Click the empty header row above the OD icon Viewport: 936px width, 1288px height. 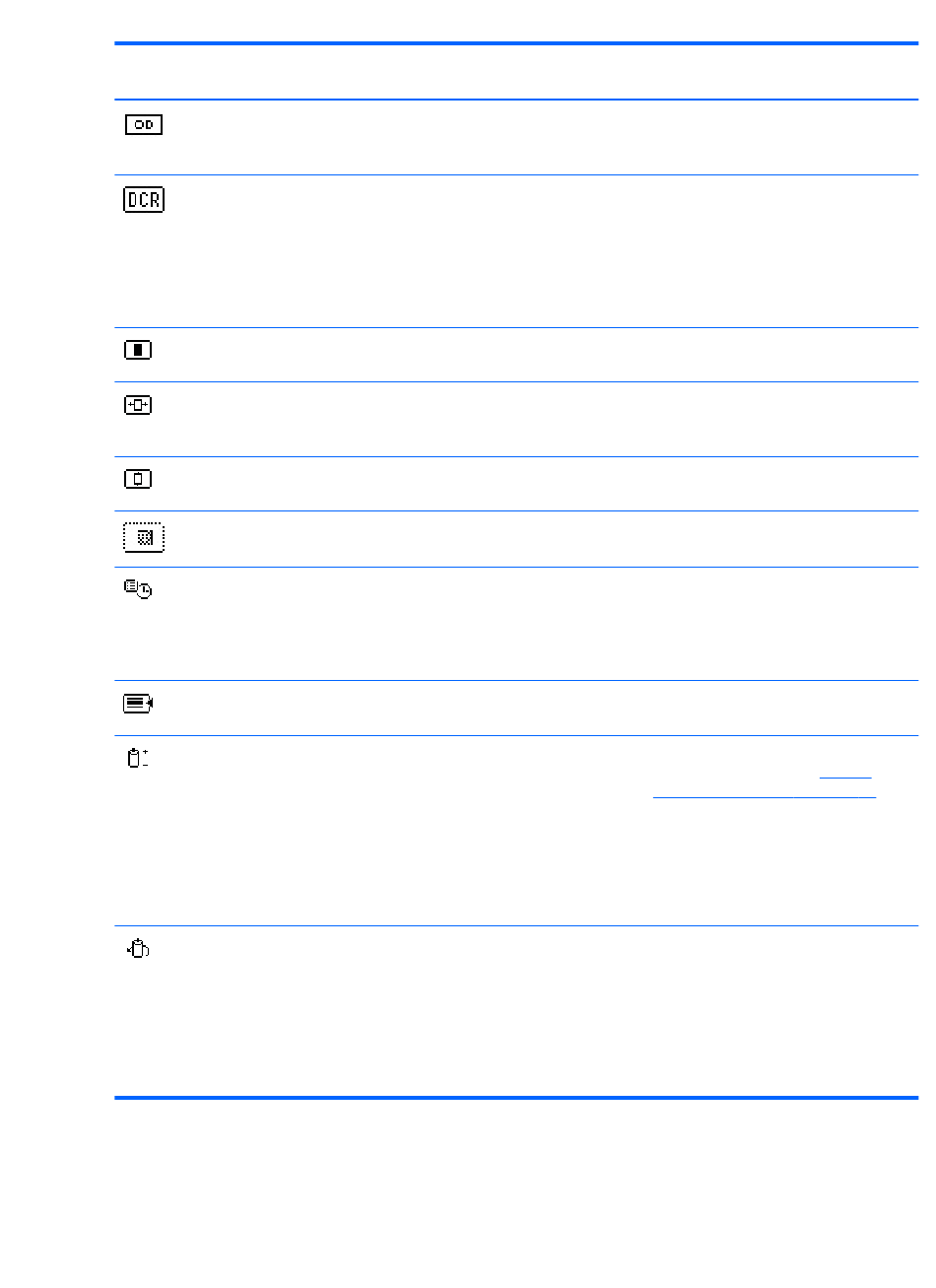[x=516, y=73]
